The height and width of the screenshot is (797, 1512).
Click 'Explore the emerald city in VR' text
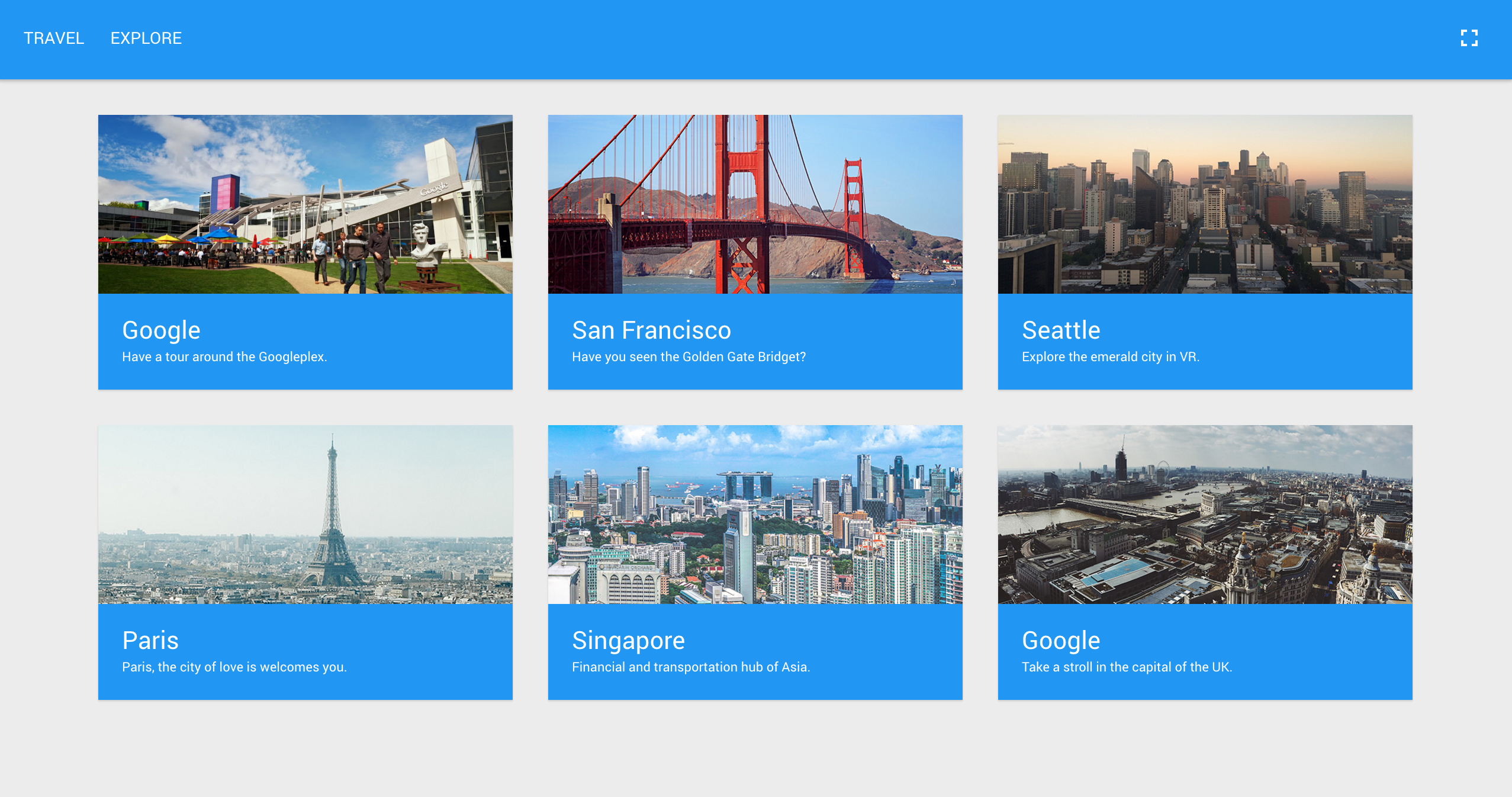[x=1110, y=357]
